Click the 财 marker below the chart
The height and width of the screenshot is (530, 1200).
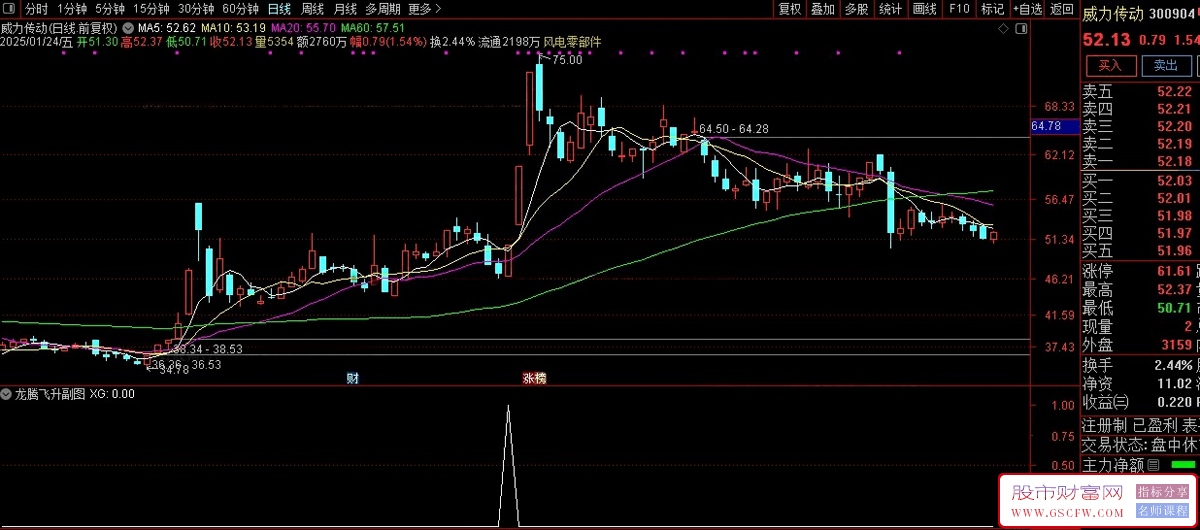352,378
